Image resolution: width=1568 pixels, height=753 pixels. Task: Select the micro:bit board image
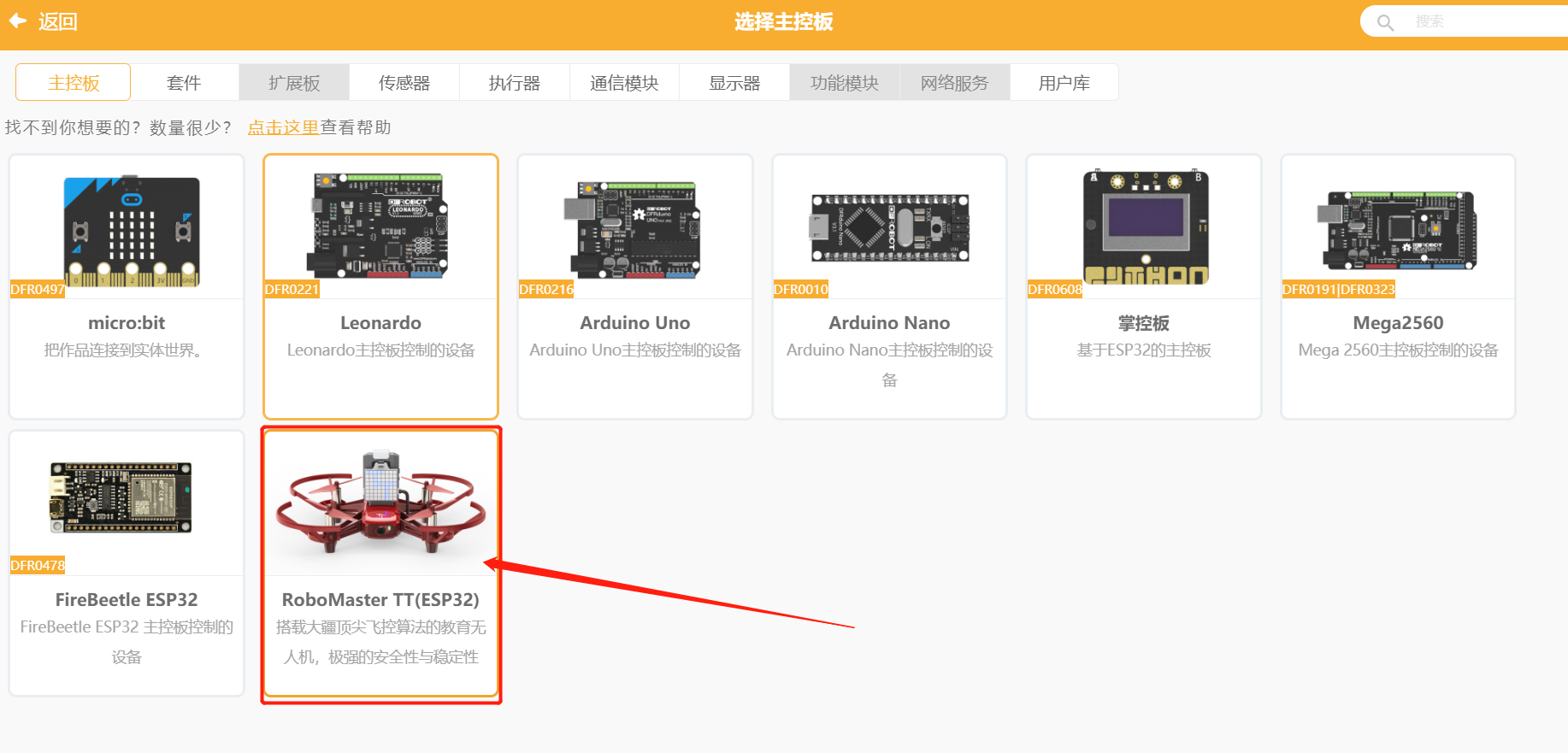pos(131,231)
